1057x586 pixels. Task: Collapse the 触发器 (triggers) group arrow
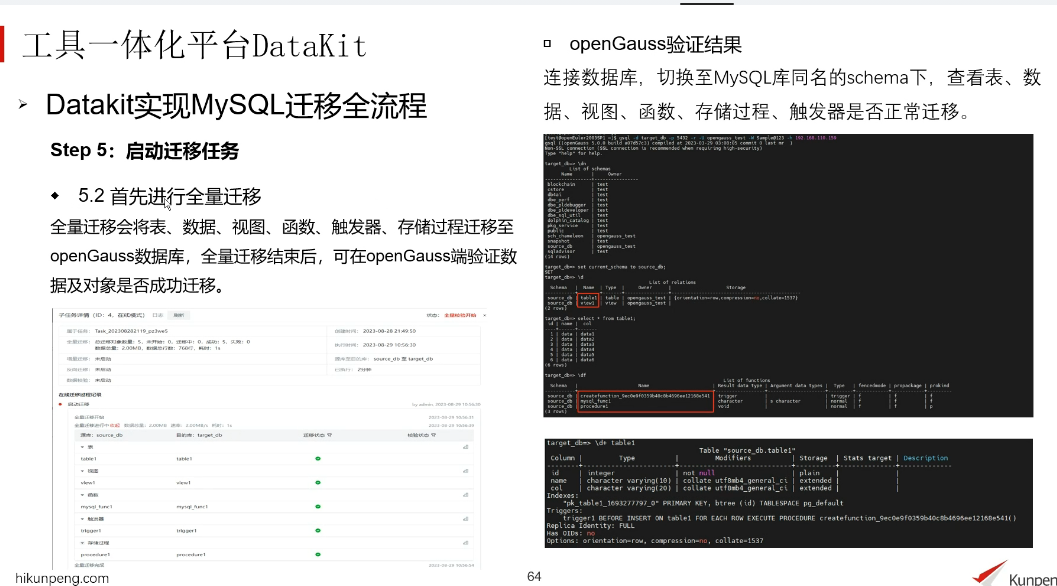click(83, 519)
